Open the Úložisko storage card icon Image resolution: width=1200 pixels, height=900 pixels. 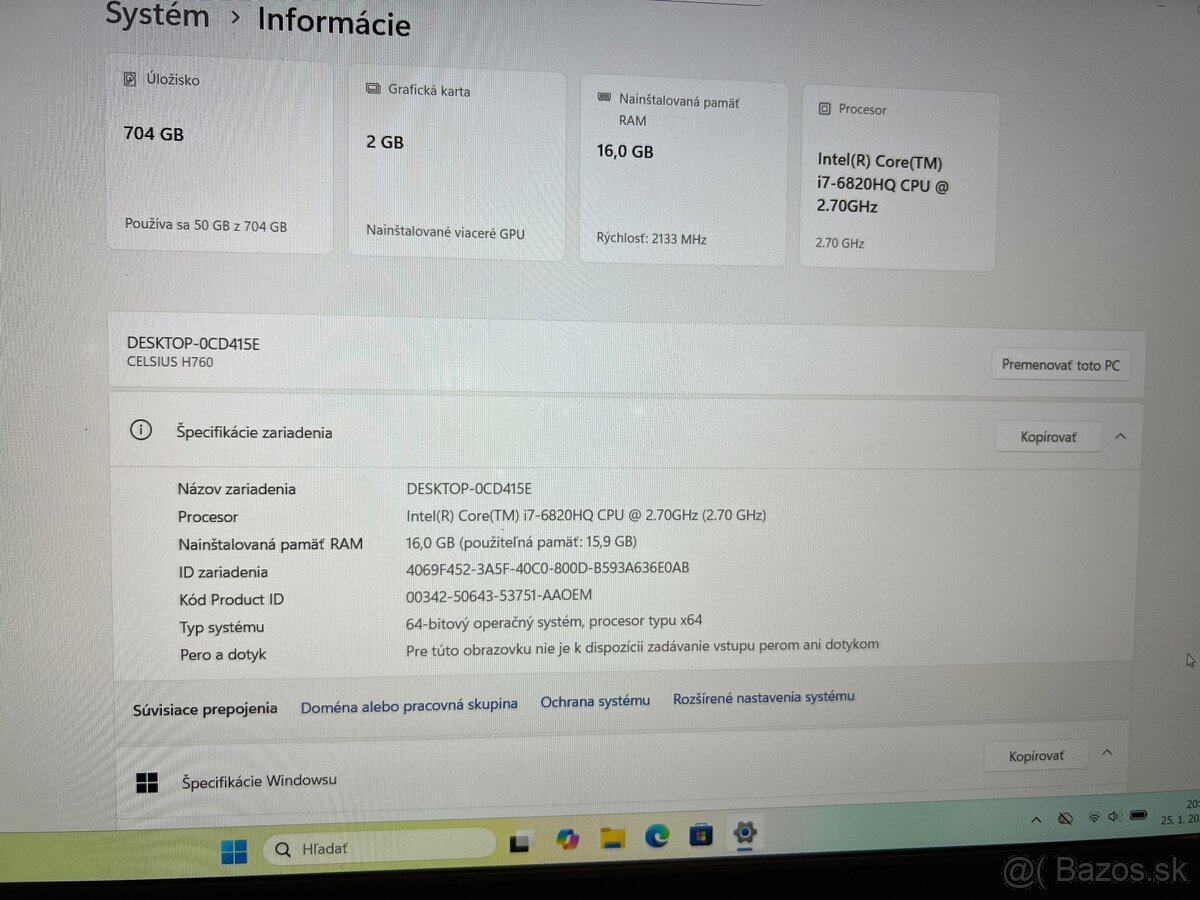point(131,79)
